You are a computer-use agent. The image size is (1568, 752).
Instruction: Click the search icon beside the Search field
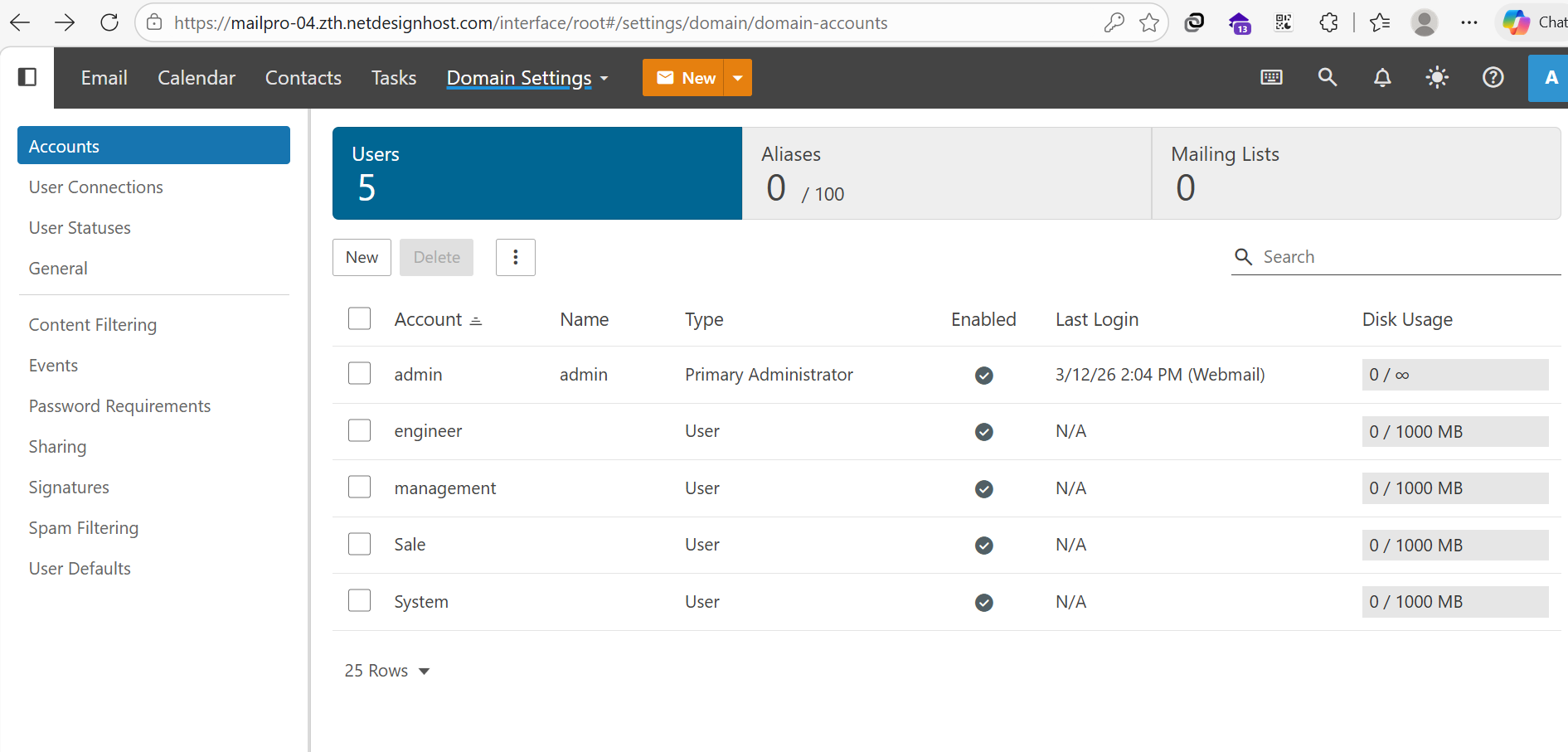(1244, 257)
